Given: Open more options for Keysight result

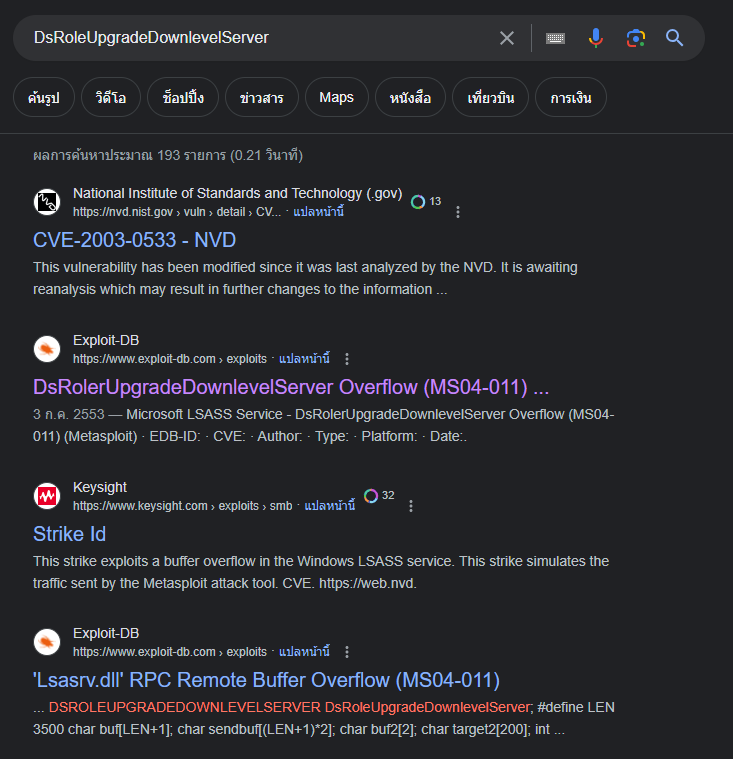Looking at the screenshot, I should coord(411,506).
